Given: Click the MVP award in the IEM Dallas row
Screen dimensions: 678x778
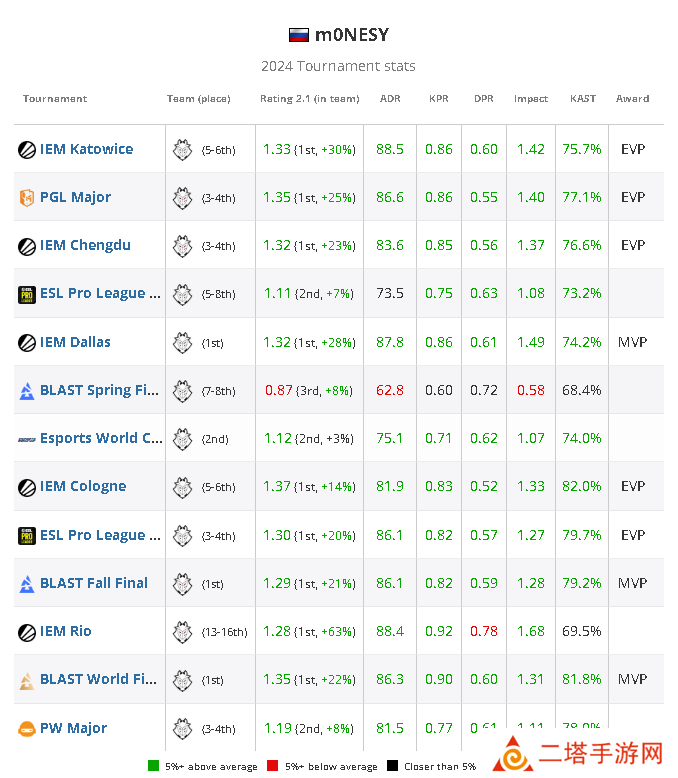Looking at the screenshot, I should pos(632,342).
